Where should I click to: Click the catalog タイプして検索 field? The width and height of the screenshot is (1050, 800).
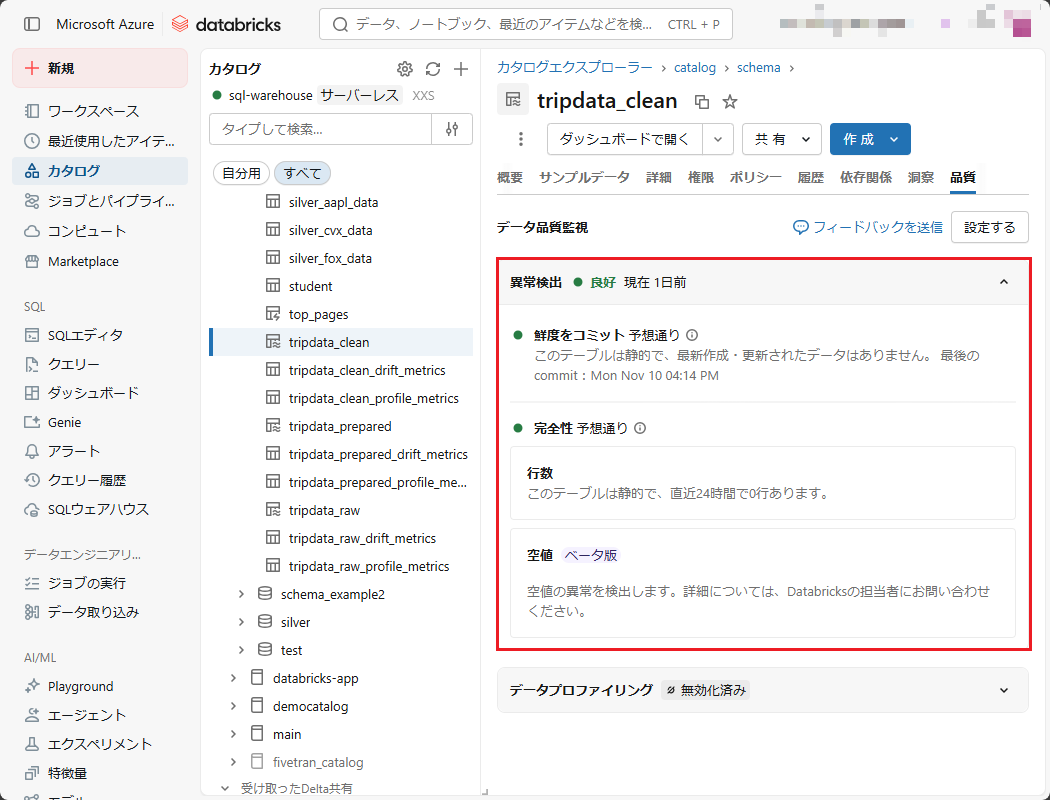pyautogui.click(x=320, y=129)
